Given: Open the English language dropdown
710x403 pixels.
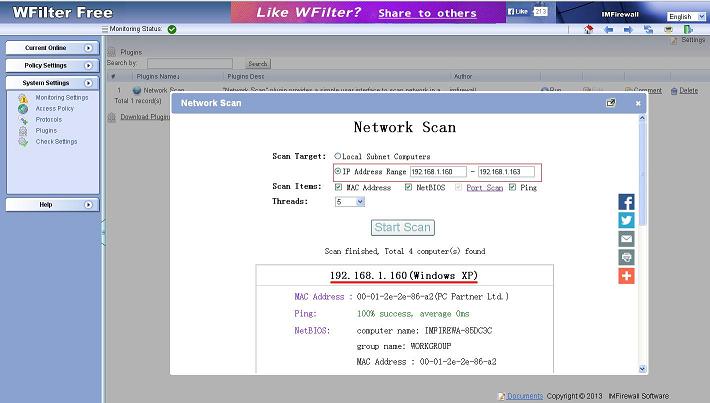Looking at the screenshot, I should (686, 17).
